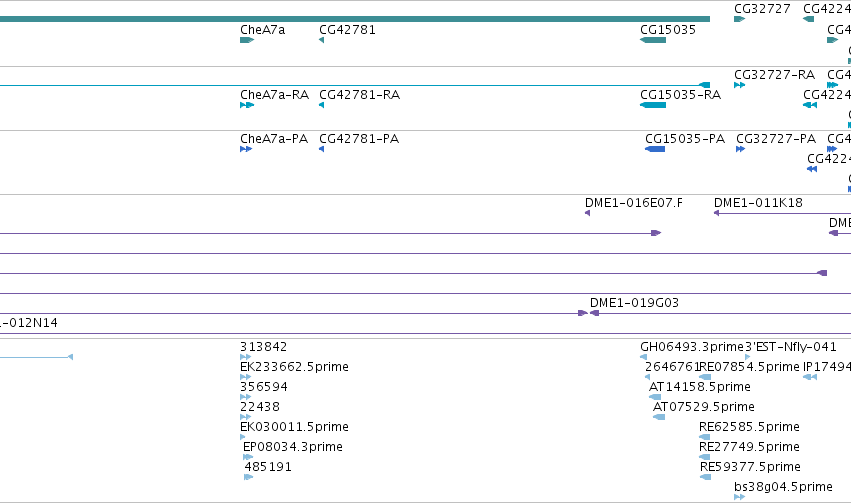The width and height of the screenshot is (851, 503).
Task: Click the GH06493.3prime EST marker
Action: pyautogui.click(x=643, y=357)
